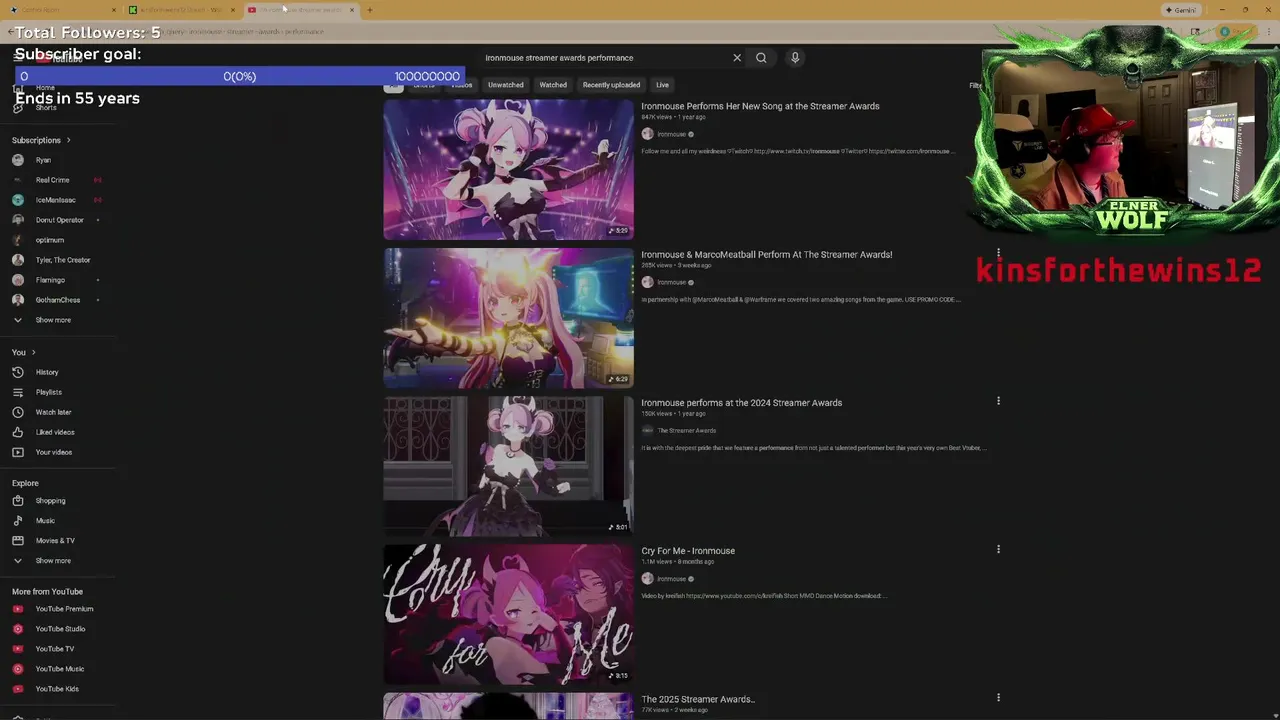Open Liked videos
This screenshot has width=1280, height=720.
55,432
